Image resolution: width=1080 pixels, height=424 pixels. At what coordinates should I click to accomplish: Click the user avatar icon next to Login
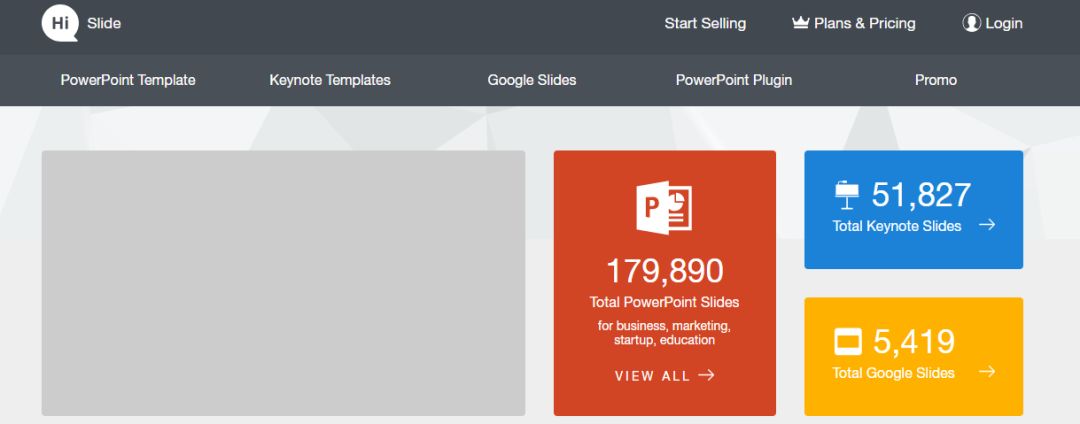point(971,23)
